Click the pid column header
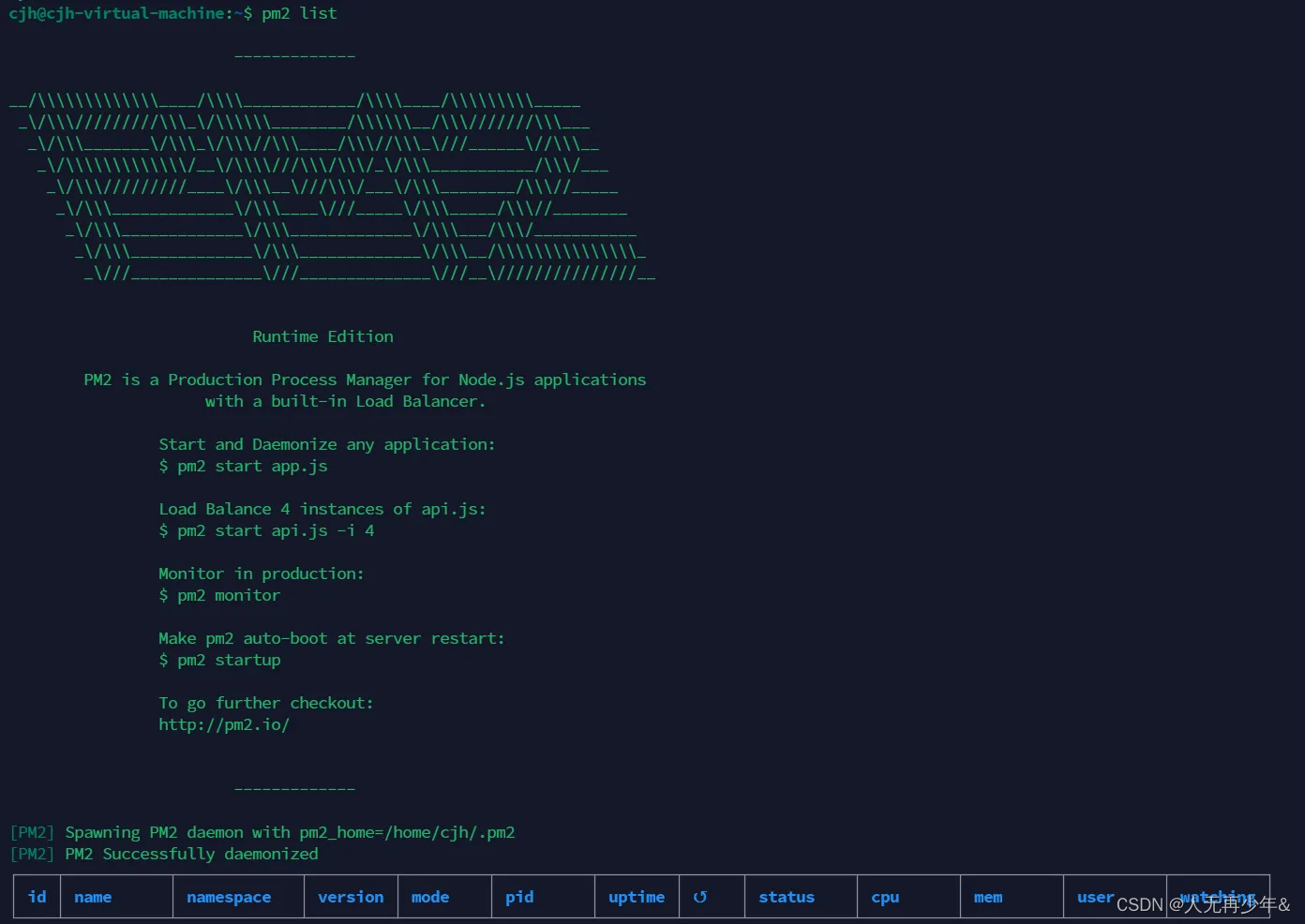 tap(519, 896)
